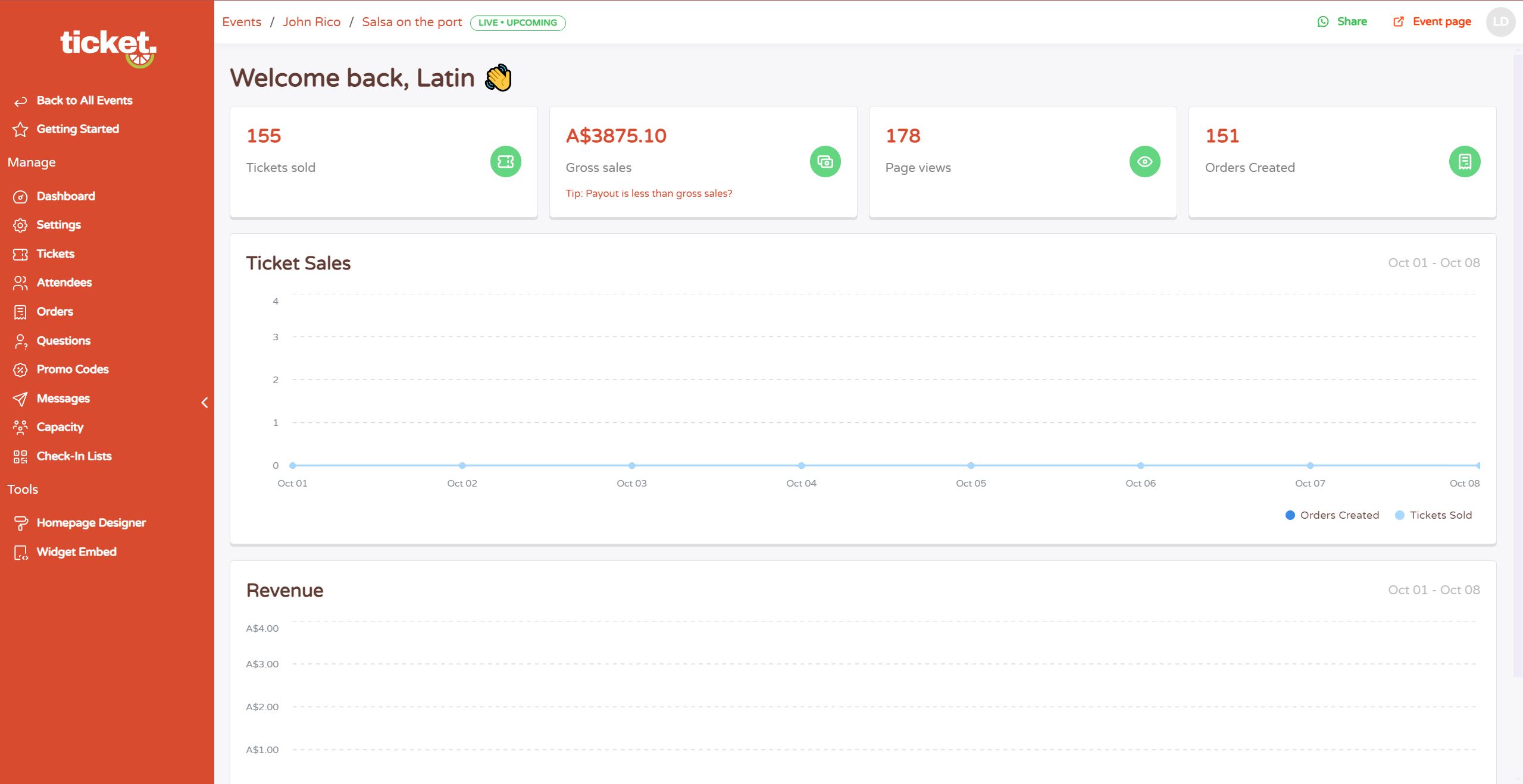Open Questions in the sidebar
Image resolution: width=1523 pixels, height=784 pixels.
coord(64,341)
